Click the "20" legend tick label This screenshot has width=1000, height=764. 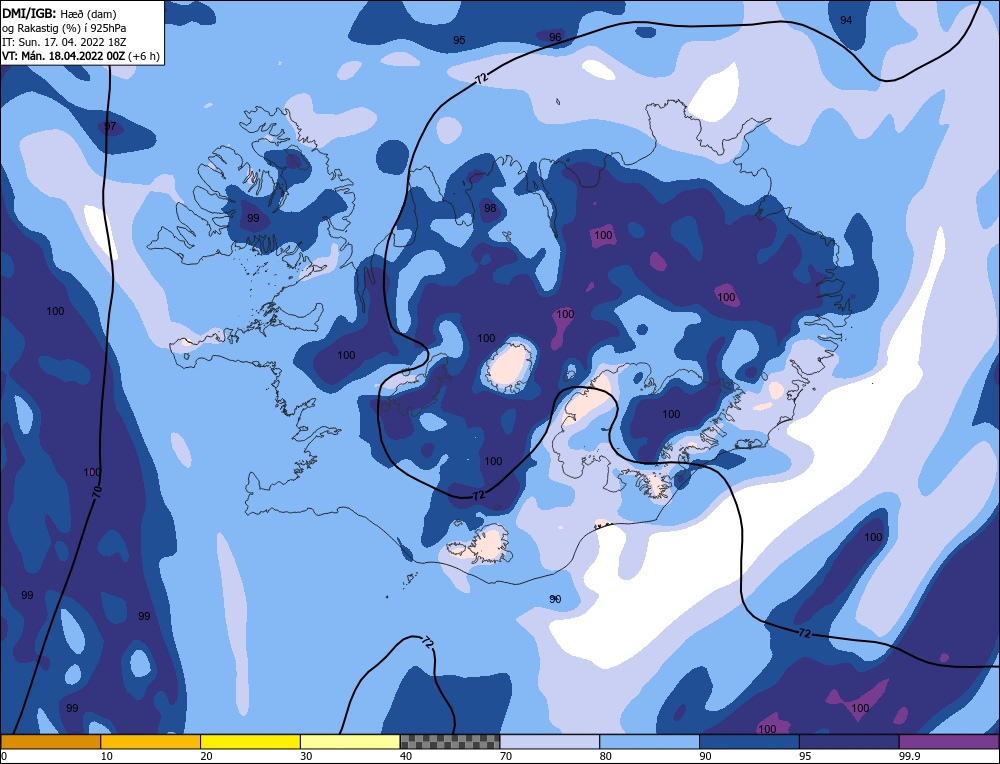coord(206,756)
